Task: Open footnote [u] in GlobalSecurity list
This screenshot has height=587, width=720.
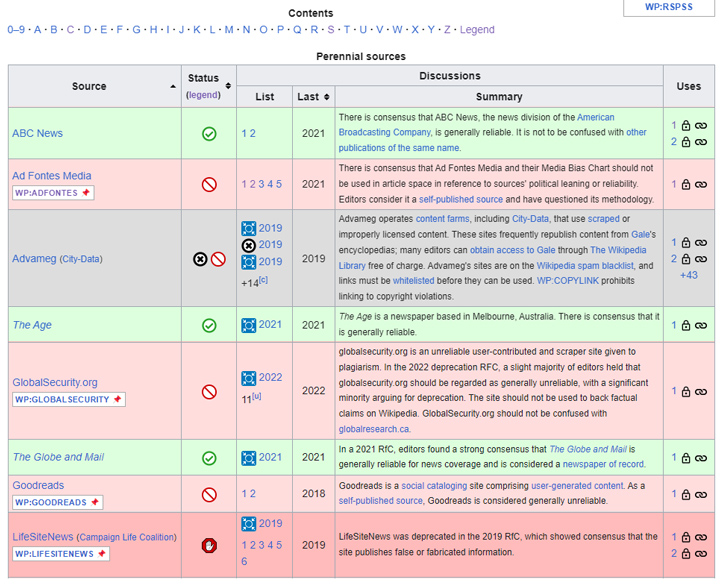Action: (x=256, y=396)
